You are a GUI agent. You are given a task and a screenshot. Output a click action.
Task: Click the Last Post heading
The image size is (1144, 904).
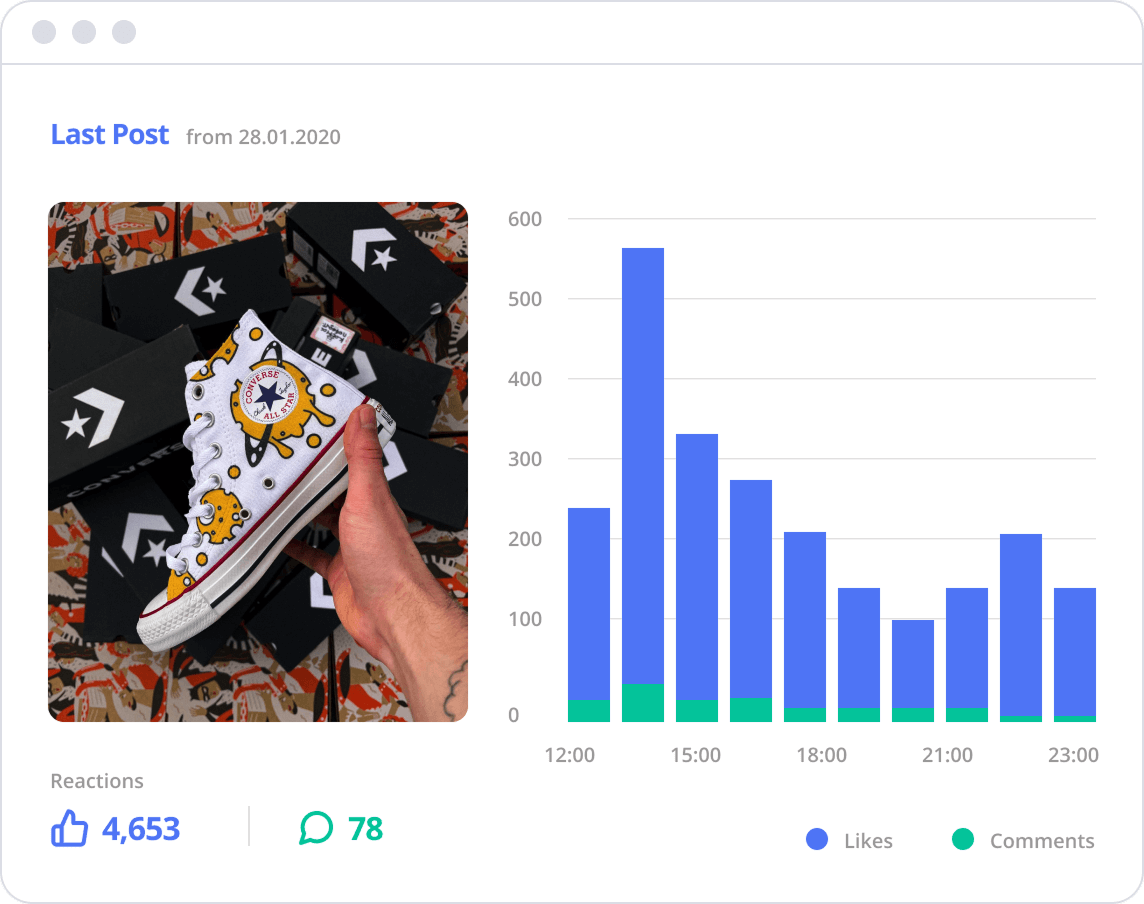point(110,135)
